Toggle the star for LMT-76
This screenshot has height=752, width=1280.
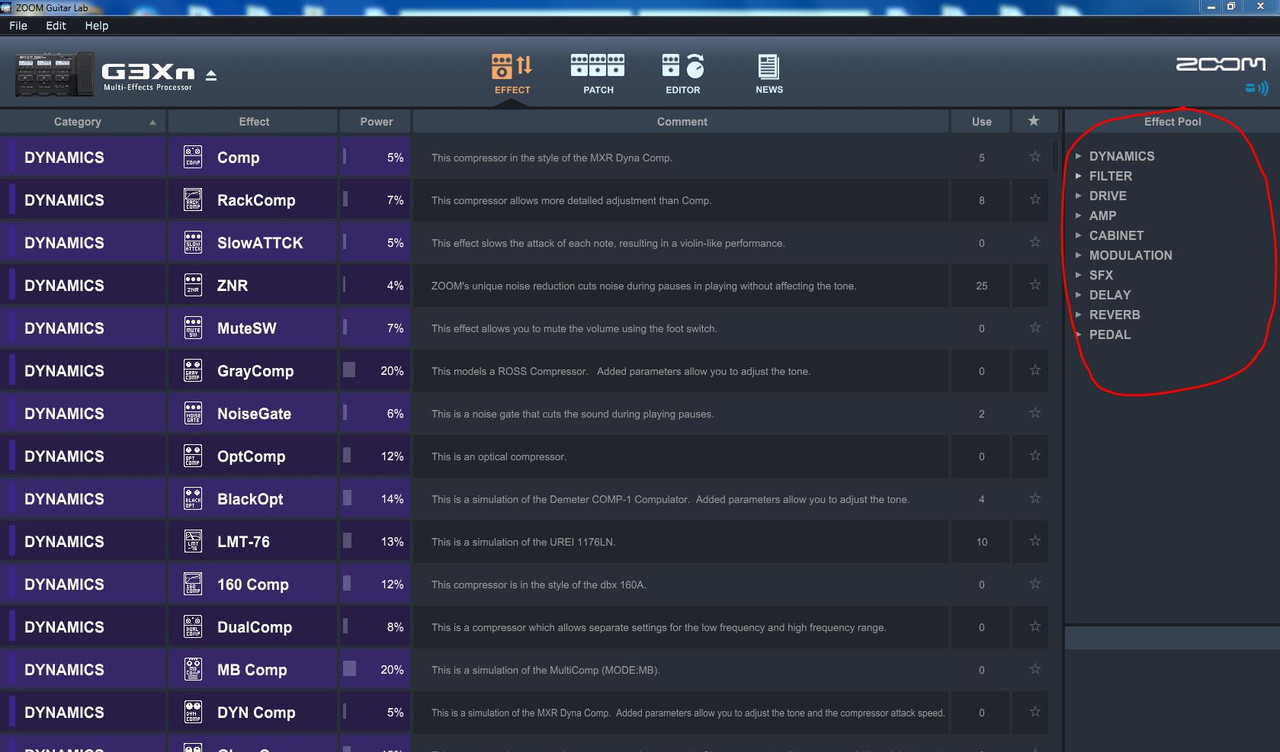pos(1035,541)
